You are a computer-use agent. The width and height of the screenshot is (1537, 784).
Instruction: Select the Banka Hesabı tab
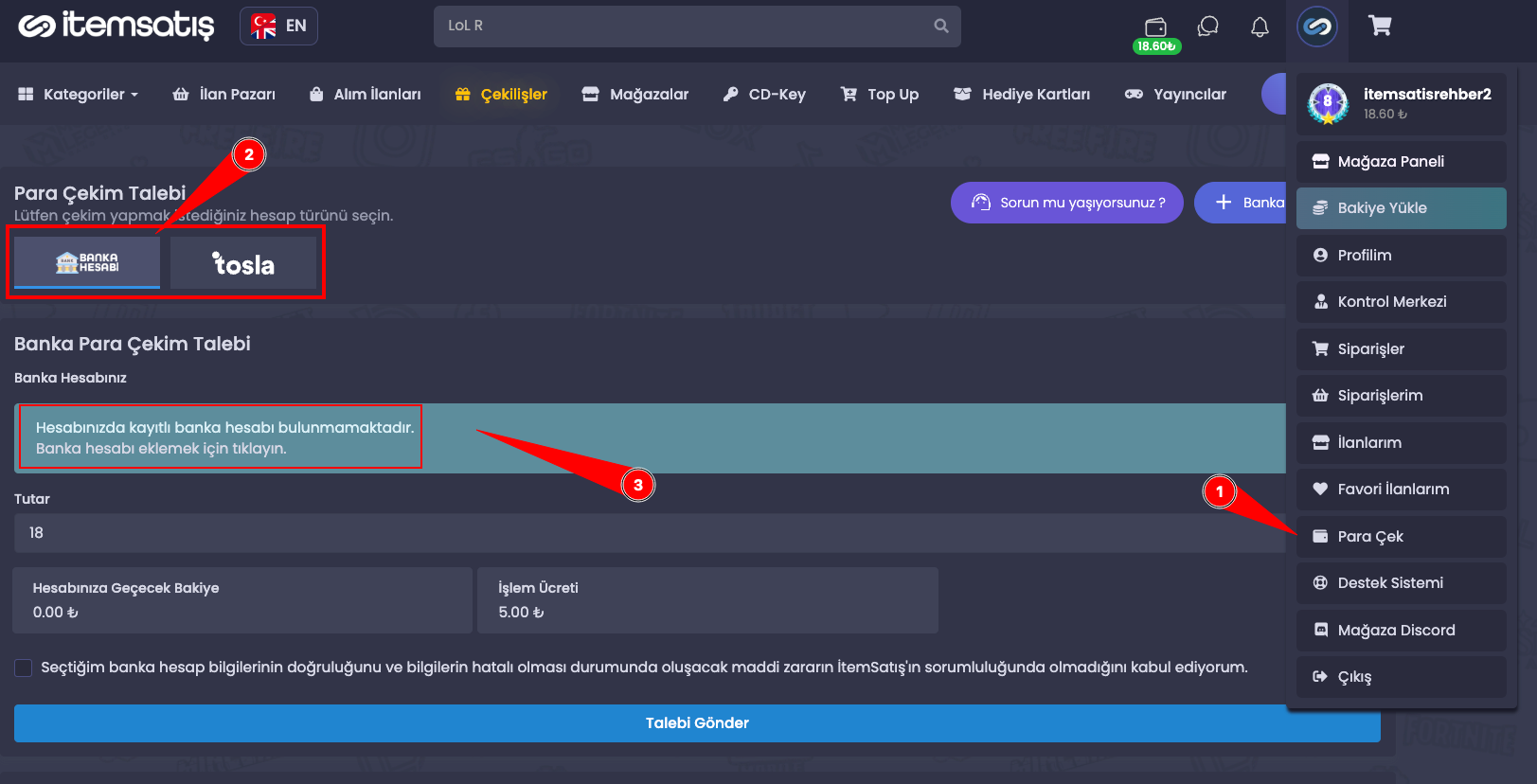pyautogui.click(x=87, y=262)
